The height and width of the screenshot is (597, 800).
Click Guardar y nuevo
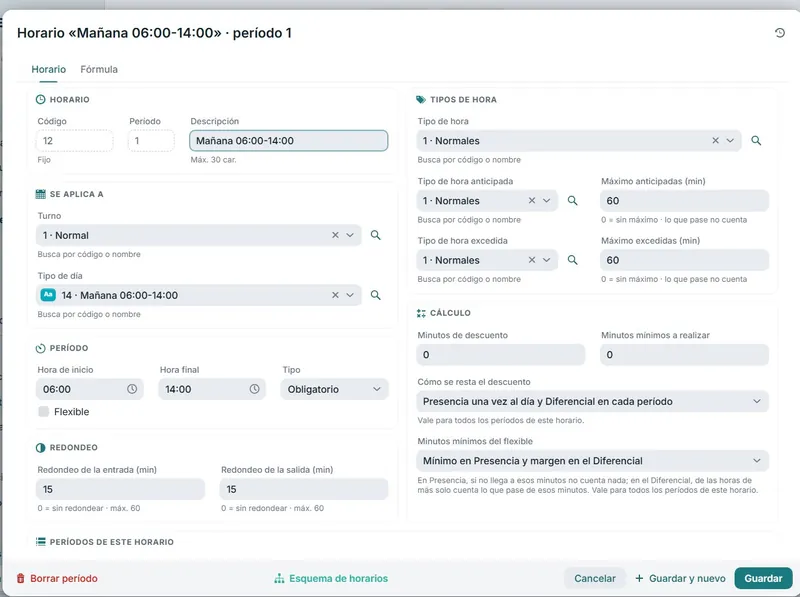coord(680,578)
